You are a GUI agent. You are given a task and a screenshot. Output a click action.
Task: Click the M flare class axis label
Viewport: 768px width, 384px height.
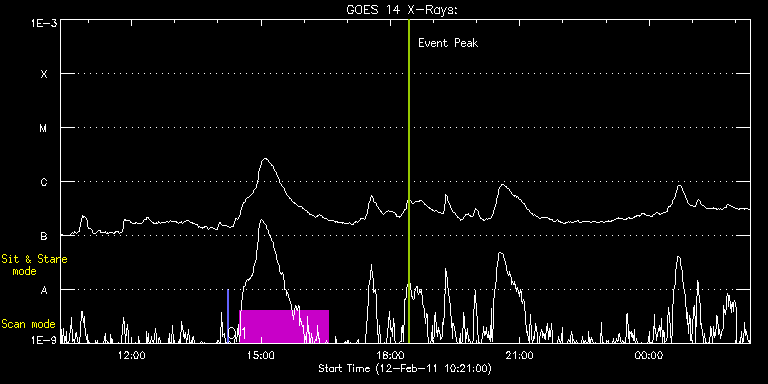coord(44,128)
